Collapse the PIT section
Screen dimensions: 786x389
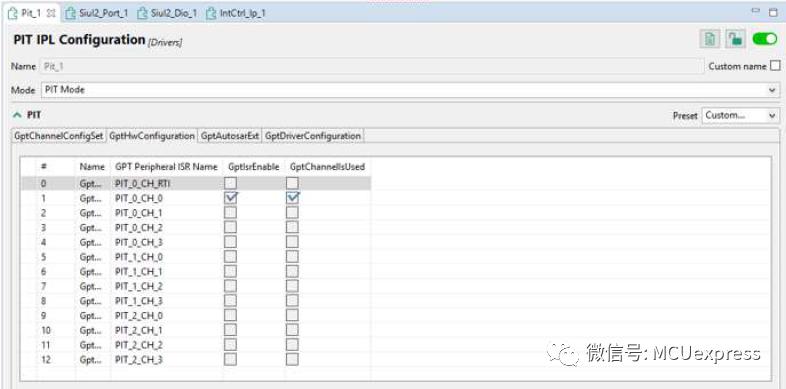click(x=18, y=115)
